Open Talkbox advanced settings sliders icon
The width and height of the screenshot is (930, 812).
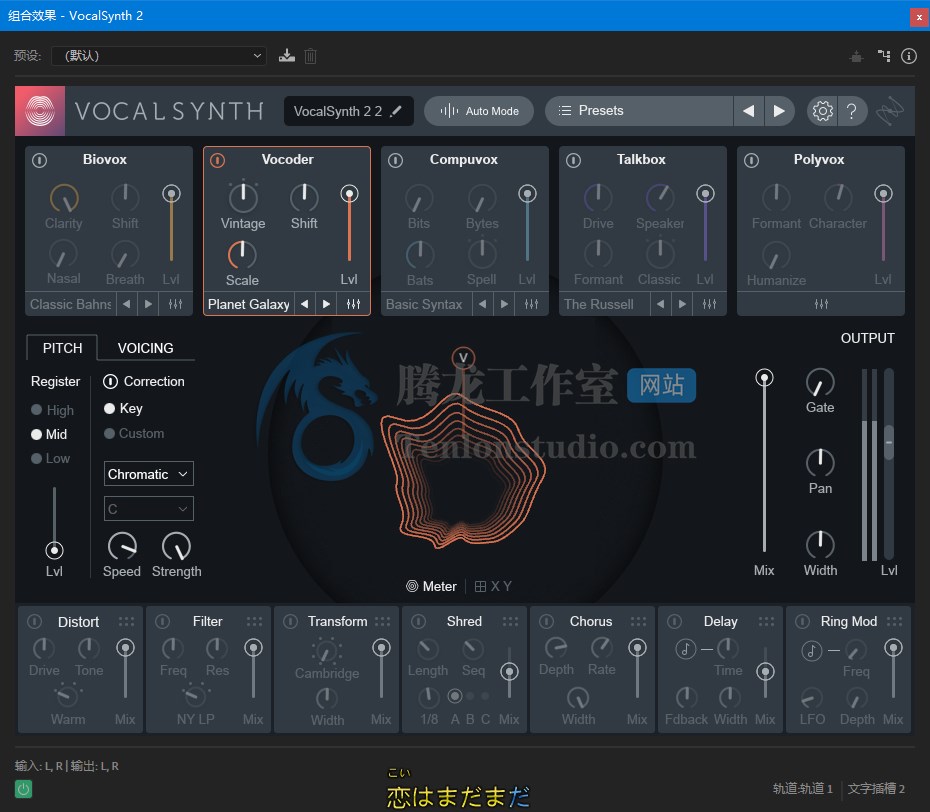point(709,304)
